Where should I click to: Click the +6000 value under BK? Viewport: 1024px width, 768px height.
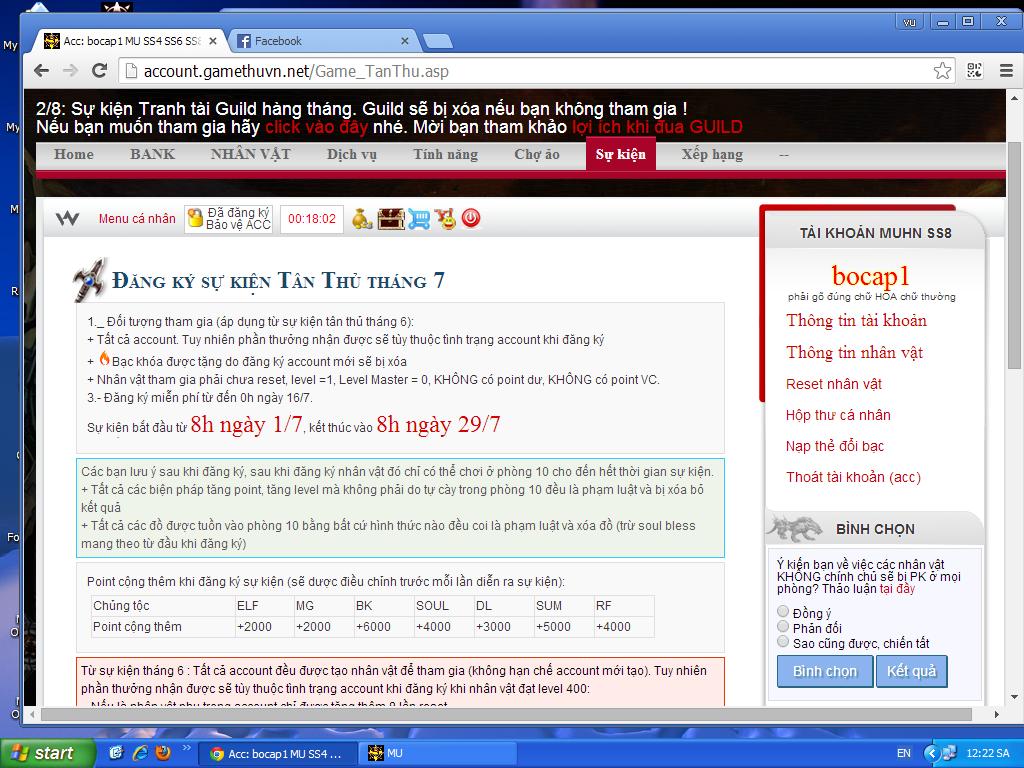(x=373, y=627)
